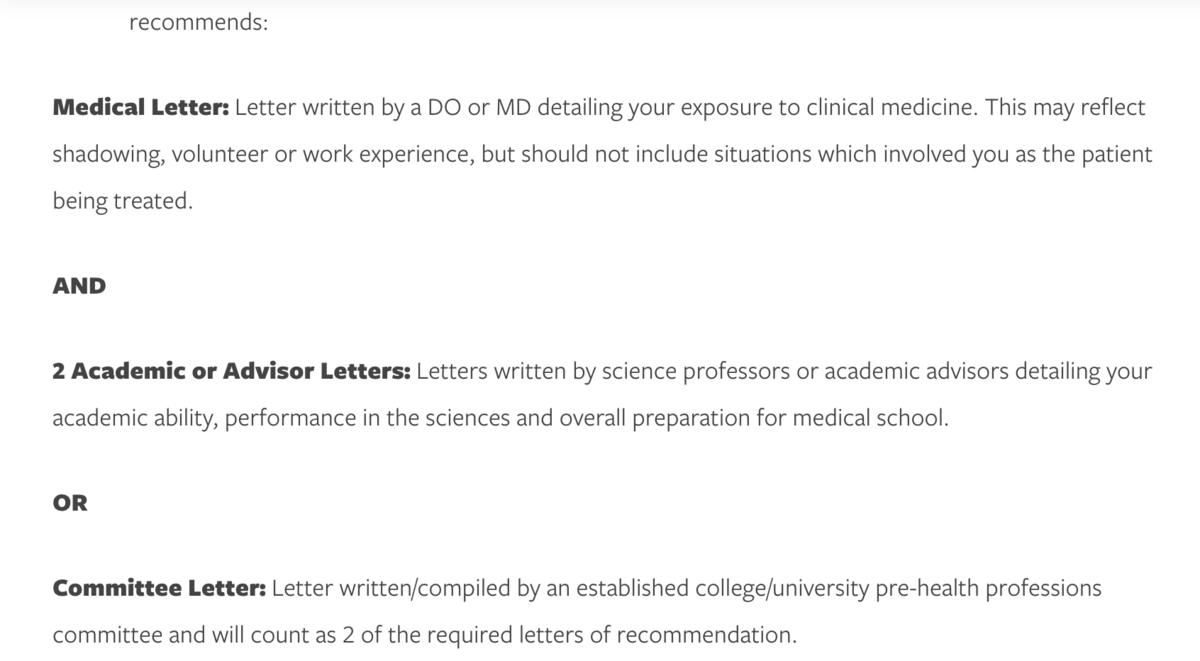Screen dimensions: 1200x661
Task: Click the bold "Committee Letter:" heading
Action: [x=159, y=589]
